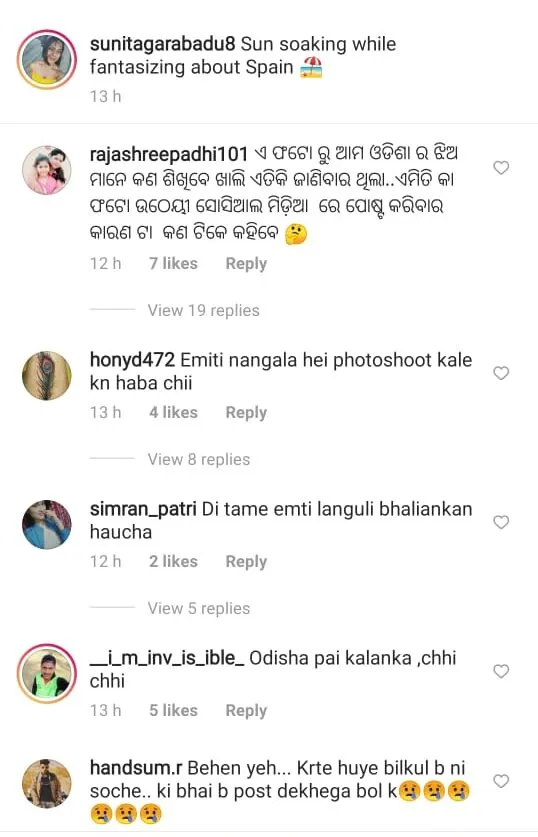Tap heart on handsum.r comment
Screen dimensions: 538x837
(501, 781)
